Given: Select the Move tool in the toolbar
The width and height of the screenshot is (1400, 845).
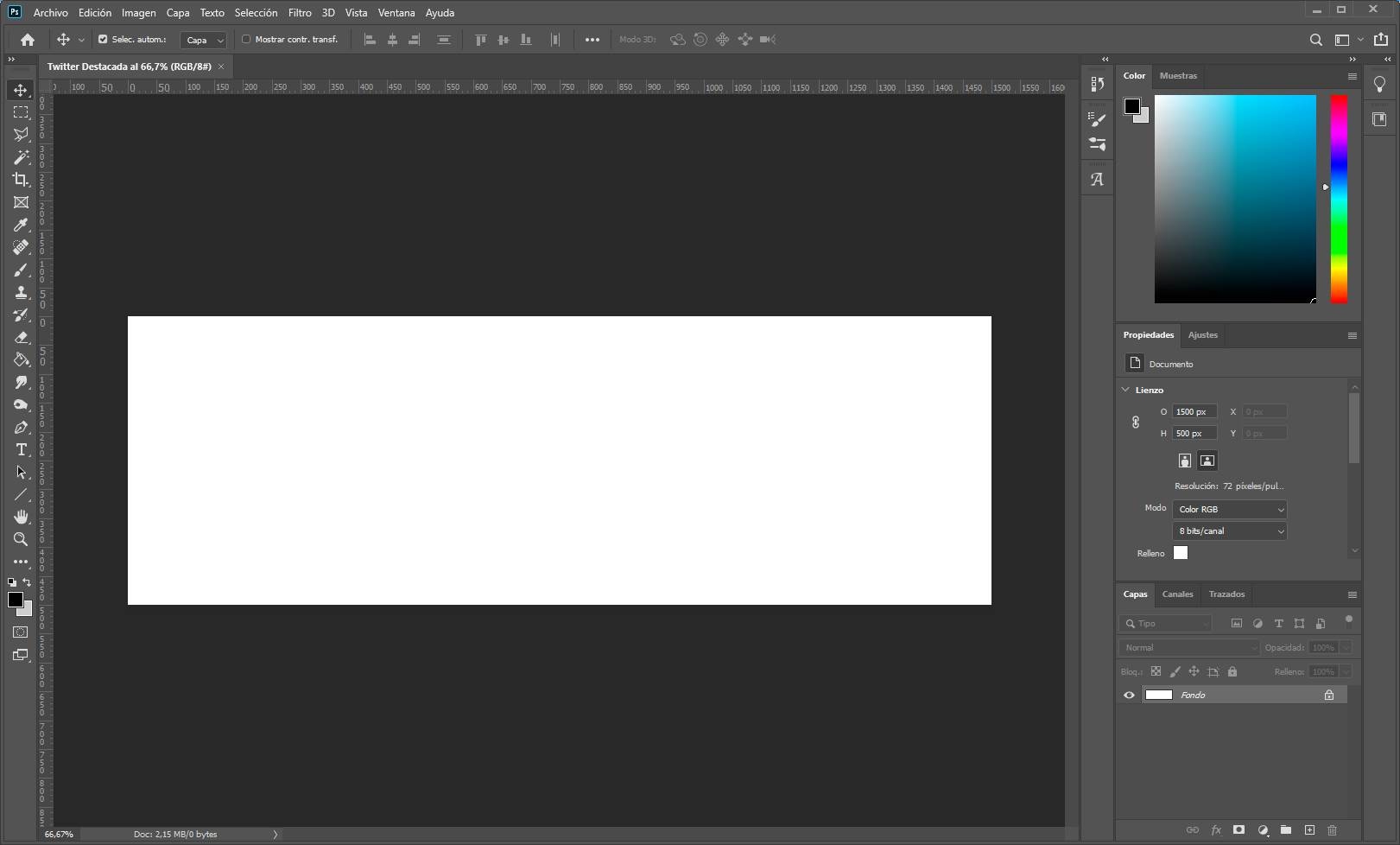Looking at the screenshot, I should pos(21,90).
